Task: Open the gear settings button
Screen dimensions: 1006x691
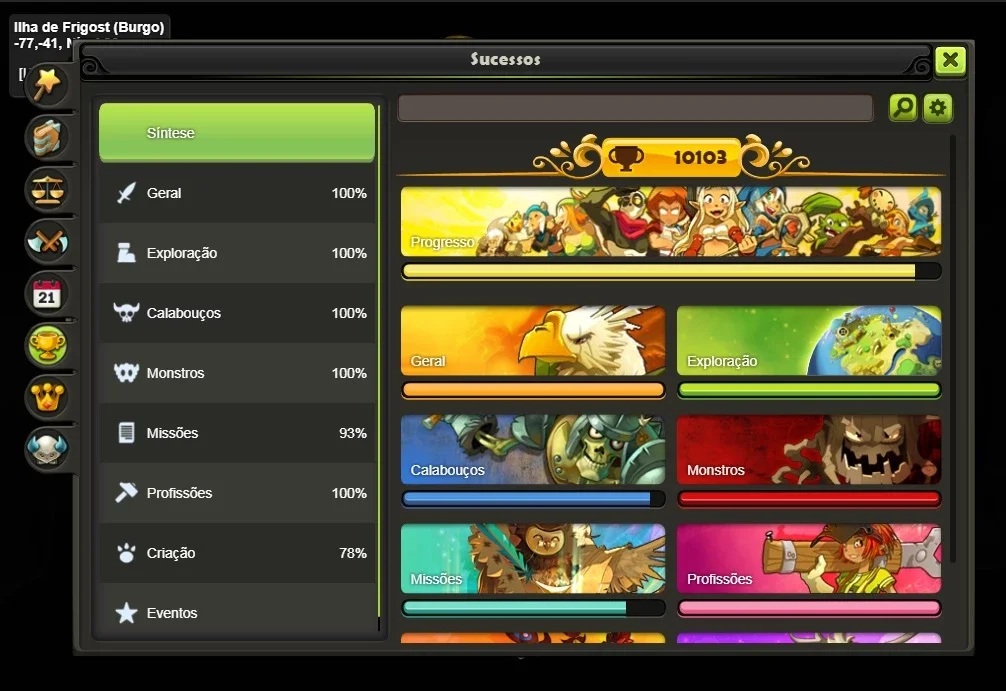Action: 937,108
